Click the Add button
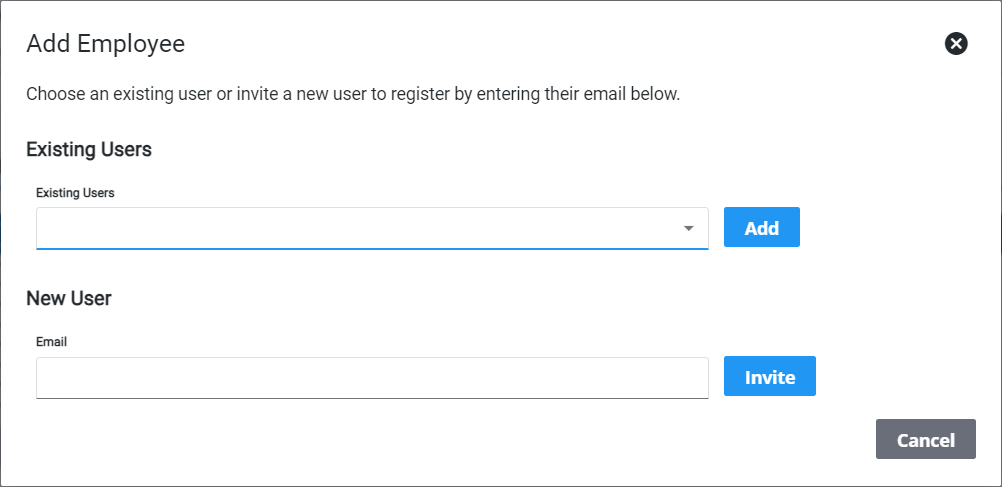This screenshot has height=487, width=1002. (761, 228)
